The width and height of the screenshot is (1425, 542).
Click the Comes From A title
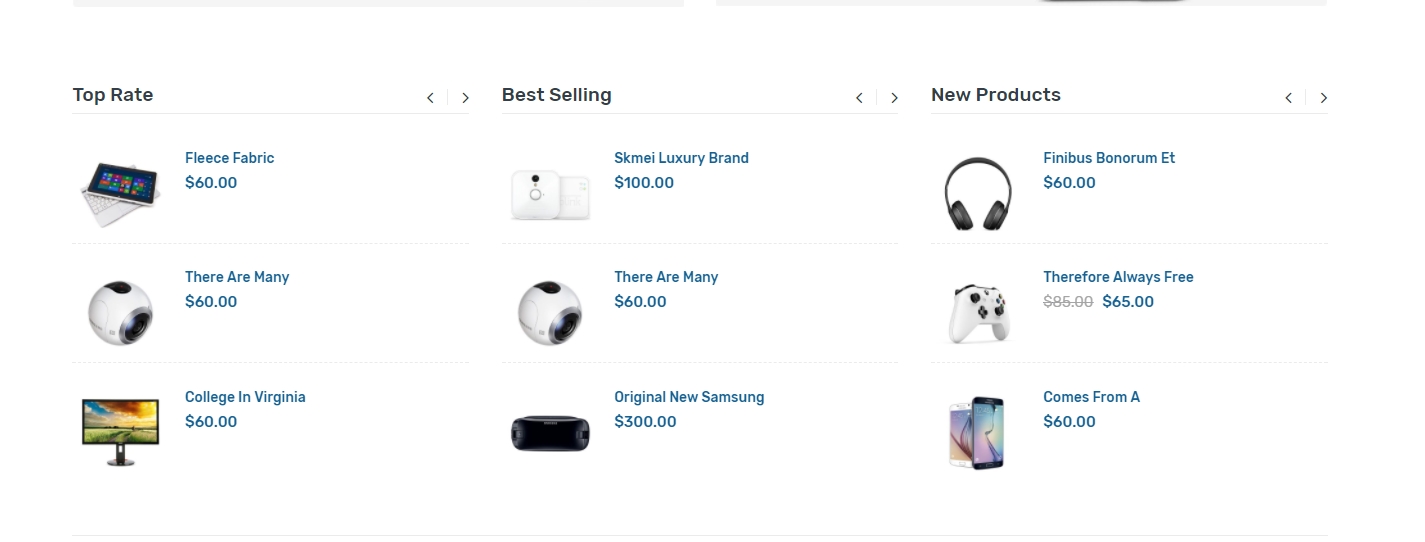1091,397
